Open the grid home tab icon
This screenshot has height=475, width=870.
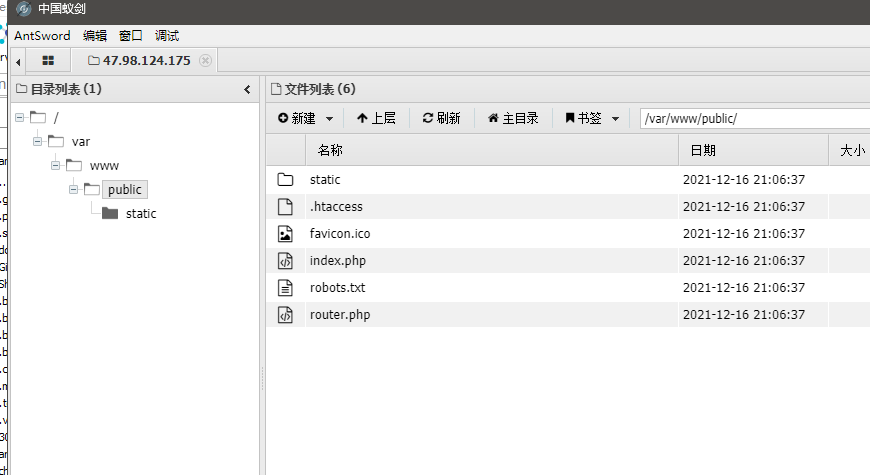[x=48, y=60]
